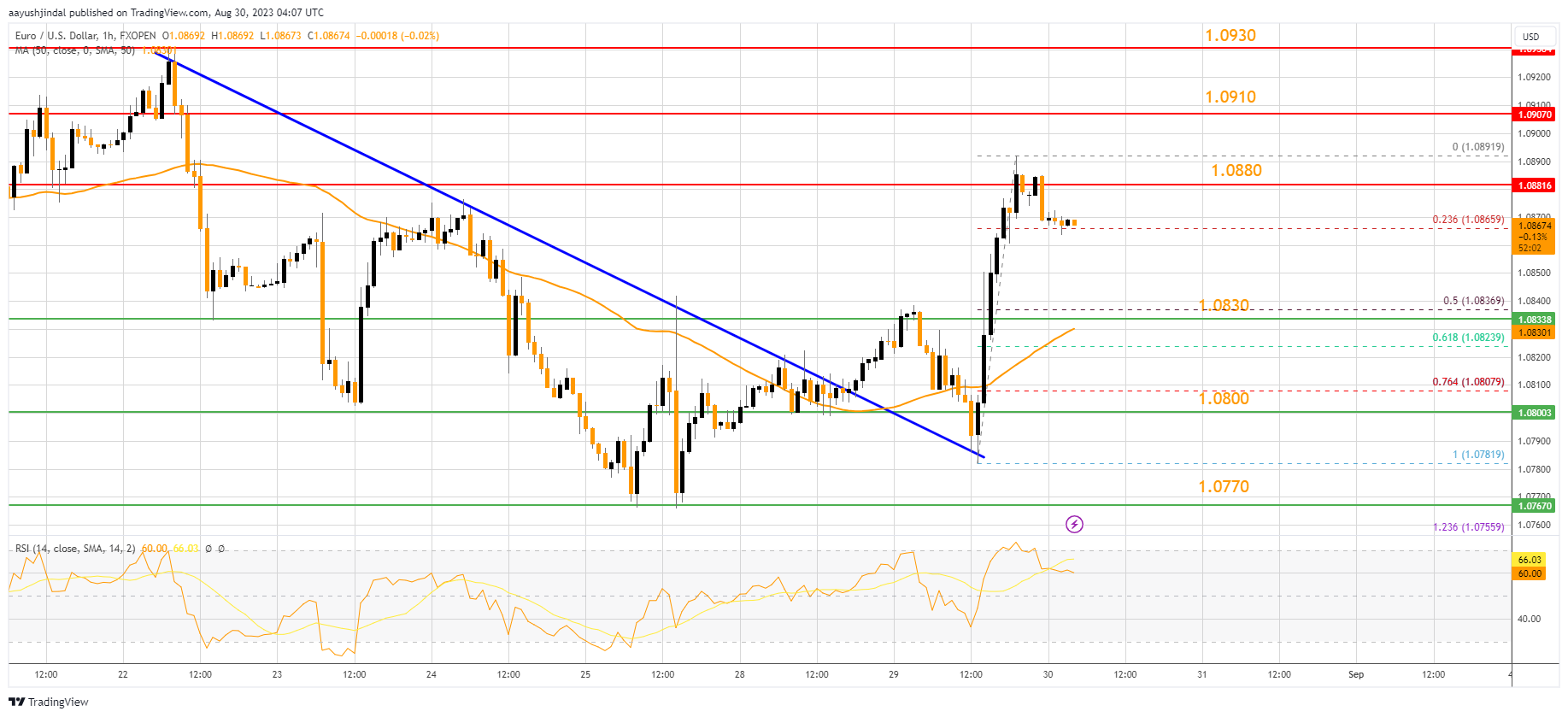Click the 1.07900 price scale value
Screen dimensions: 1568x717
click(x=1534, y=441)
